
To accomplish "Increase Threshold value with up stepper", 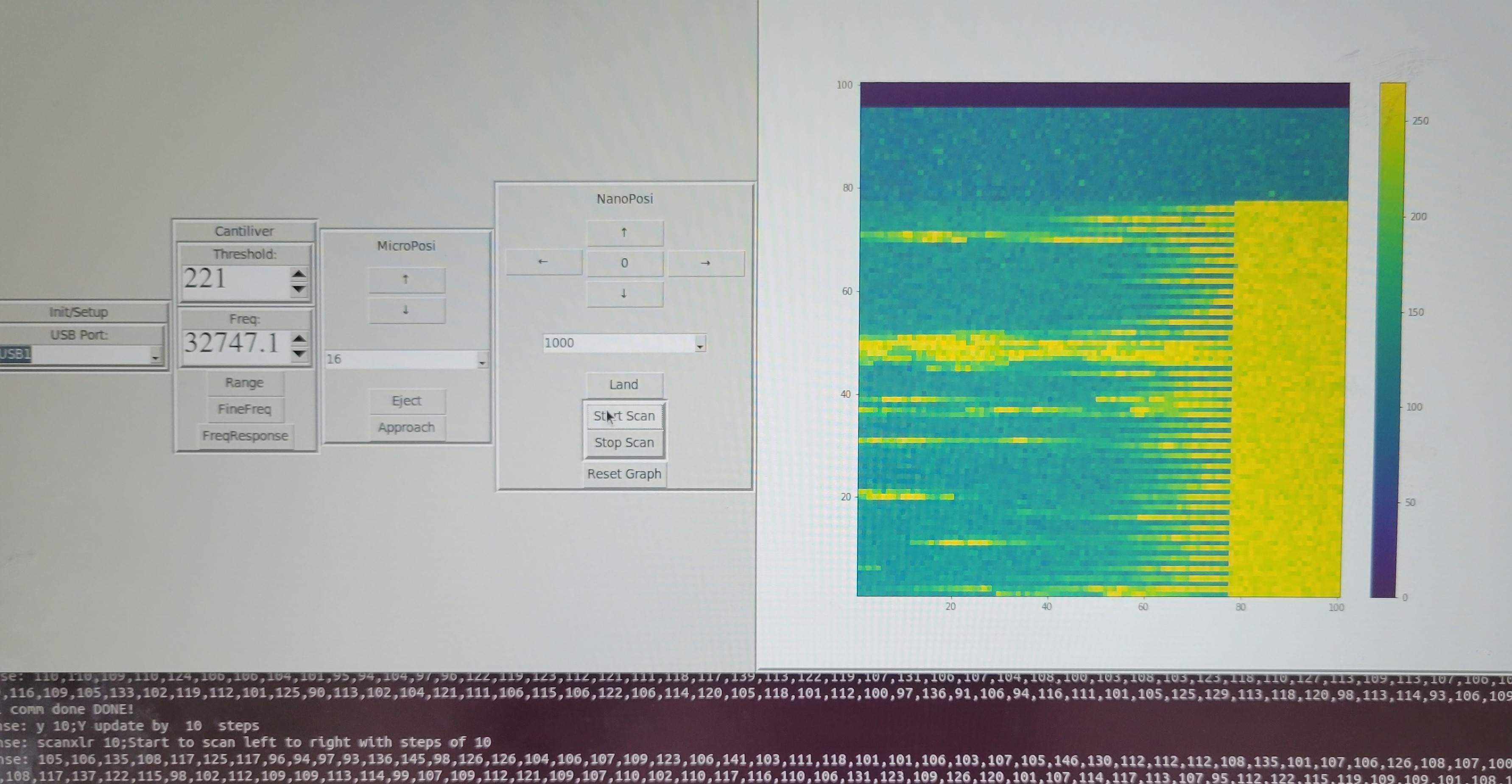I will tap(299, 274).
